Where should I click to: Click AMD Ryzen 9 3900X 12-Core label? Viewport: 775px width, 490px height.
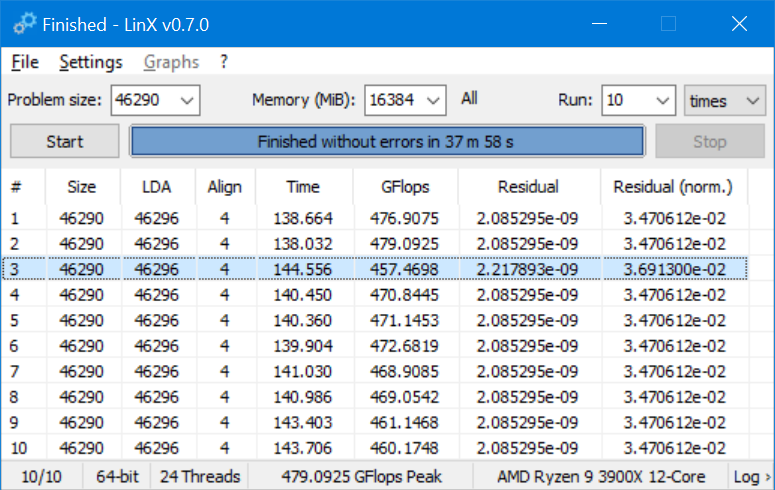point(601,477)
